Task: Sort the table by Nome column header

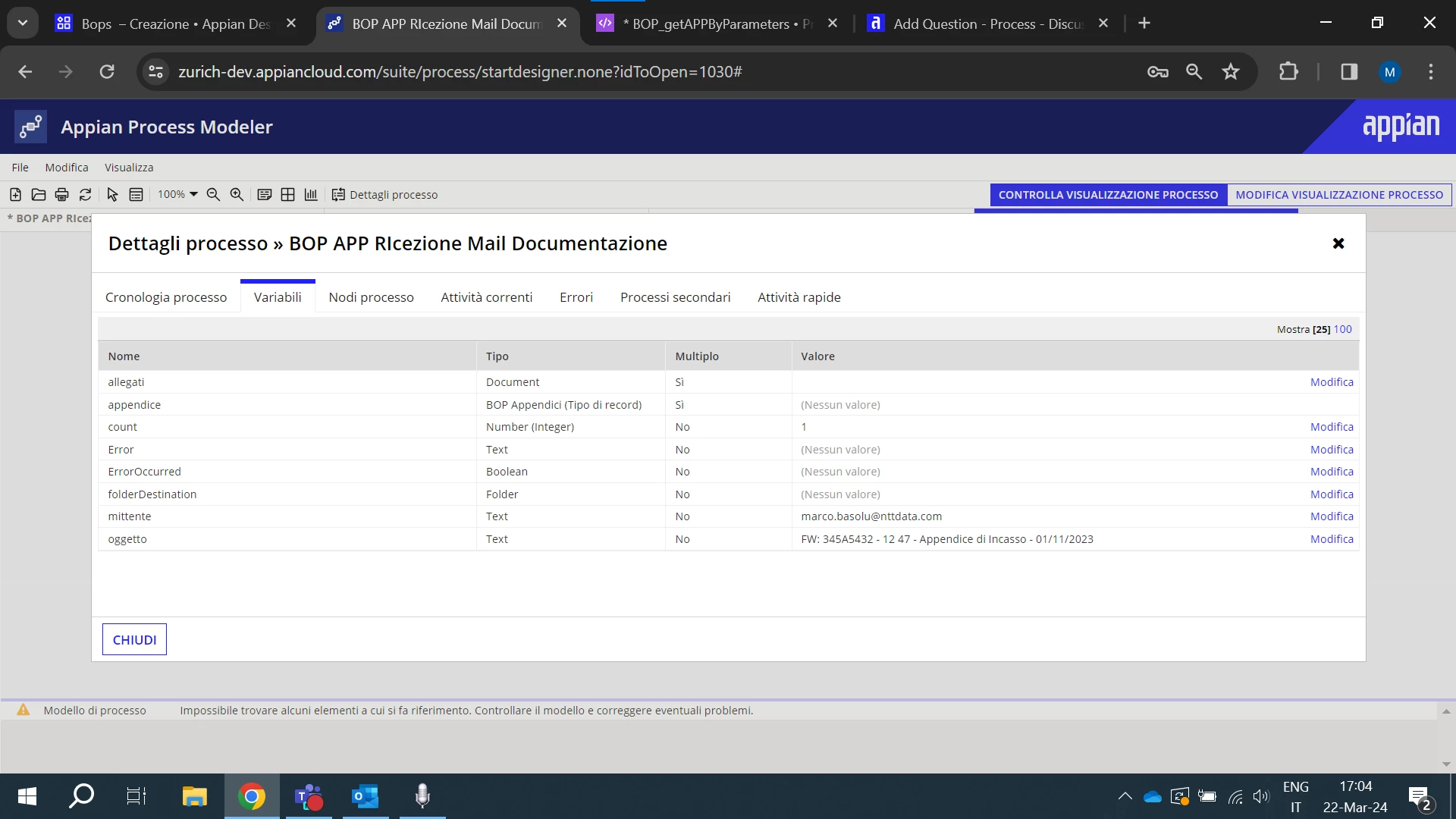Action: click(124, 356)
